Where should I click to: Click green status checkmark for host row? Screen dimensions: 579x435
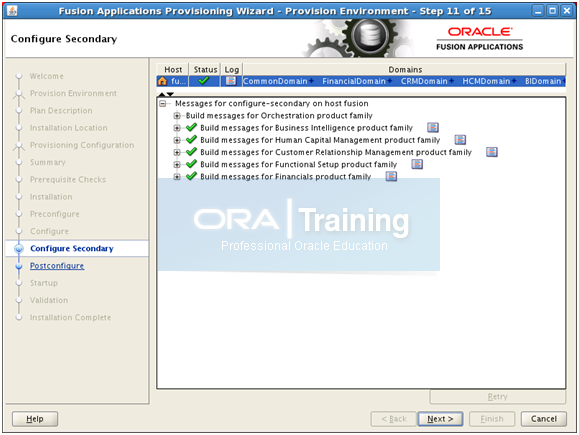(x=203, y=81)
